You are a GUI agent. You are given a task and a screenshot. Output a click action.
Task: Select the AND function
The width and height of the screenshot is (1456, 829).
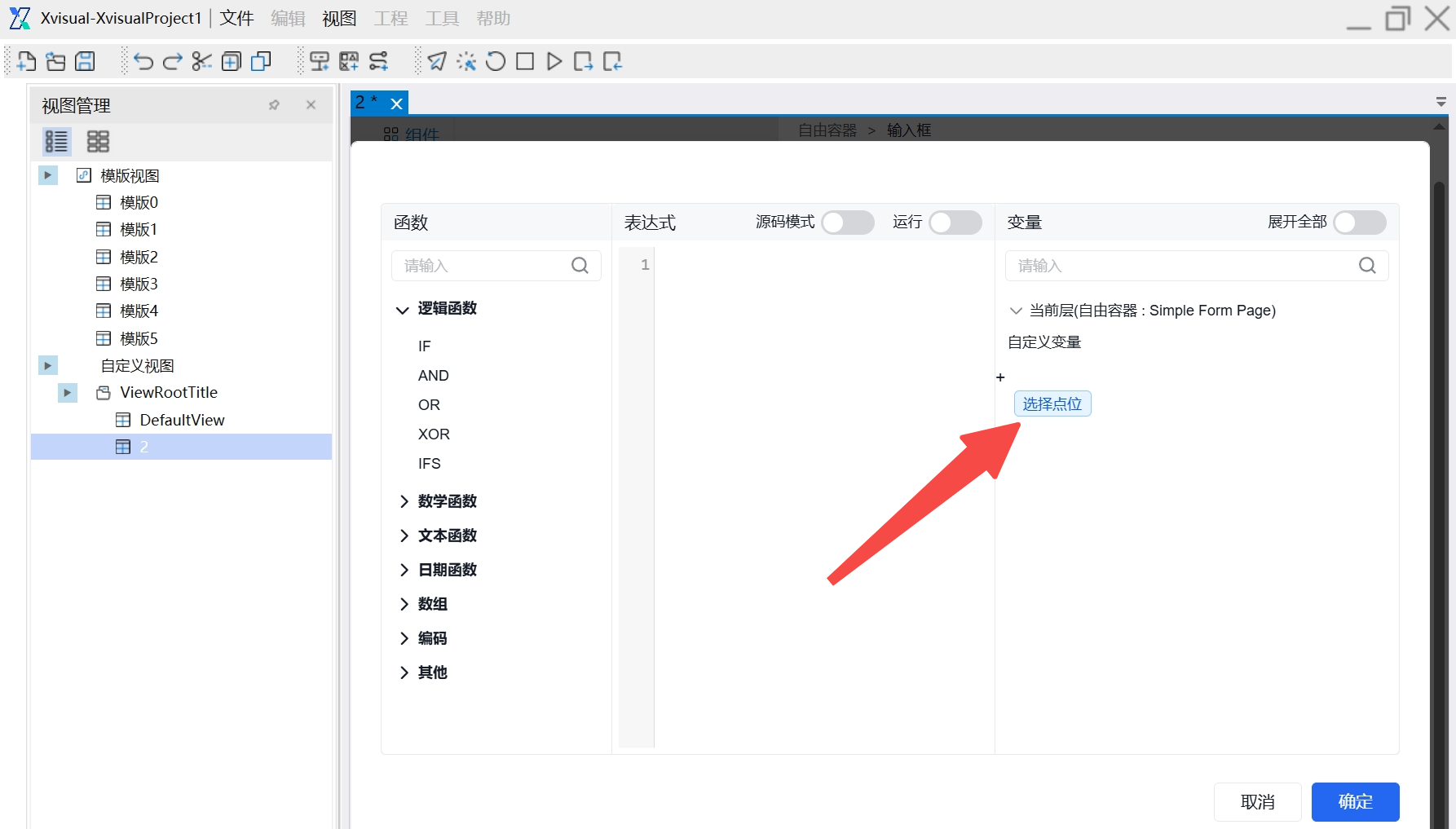coord(434,376)
